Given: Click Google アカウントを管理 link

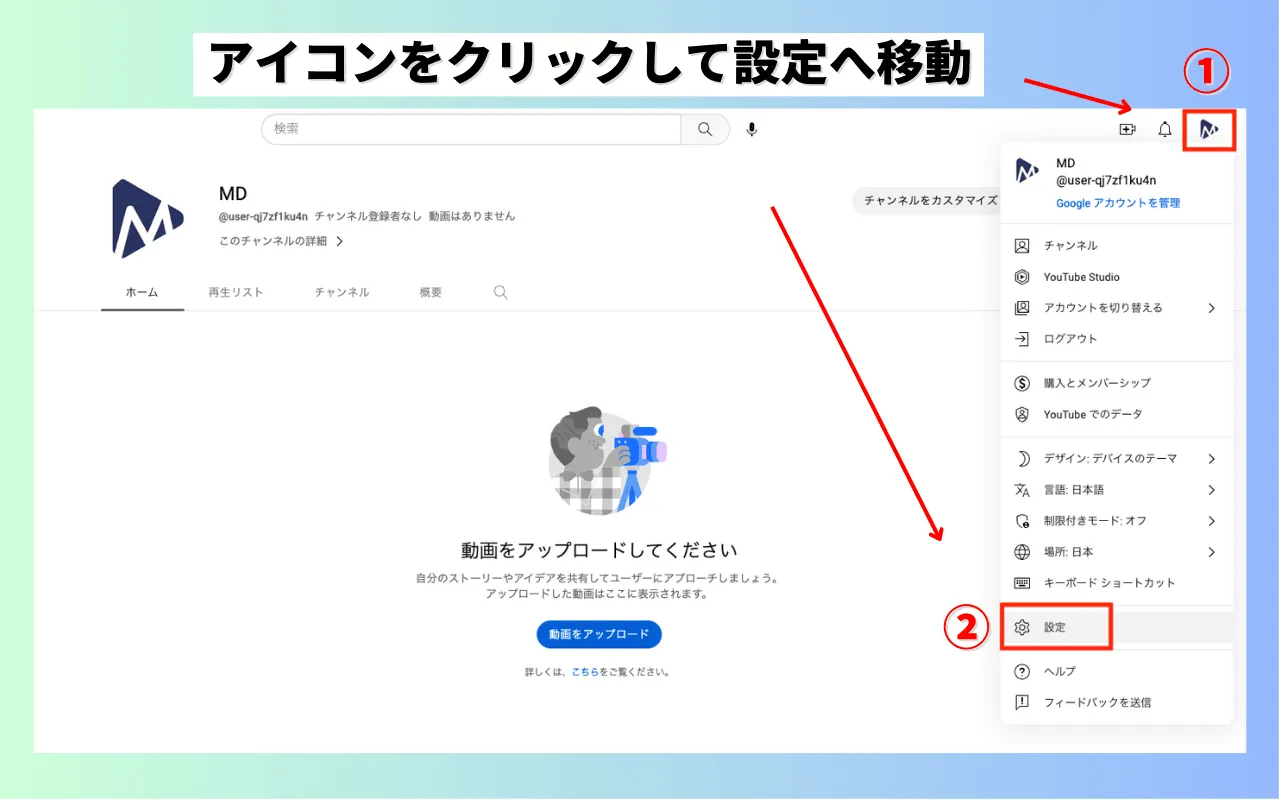Looking at the screenshot, I should point(1118,203).
